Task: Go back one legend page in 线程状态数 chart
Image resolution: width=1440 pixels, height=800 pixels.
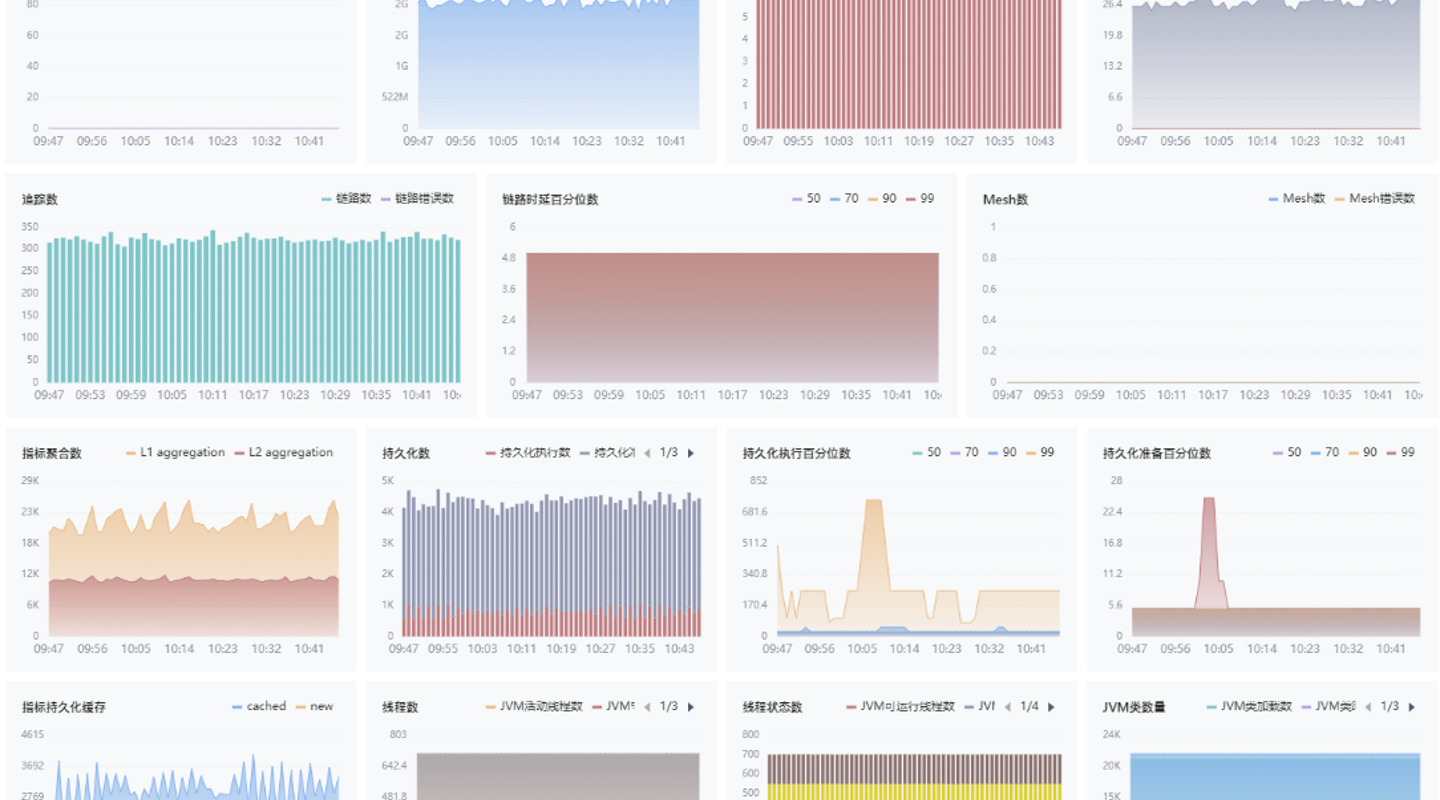Action: (1007, 707)
